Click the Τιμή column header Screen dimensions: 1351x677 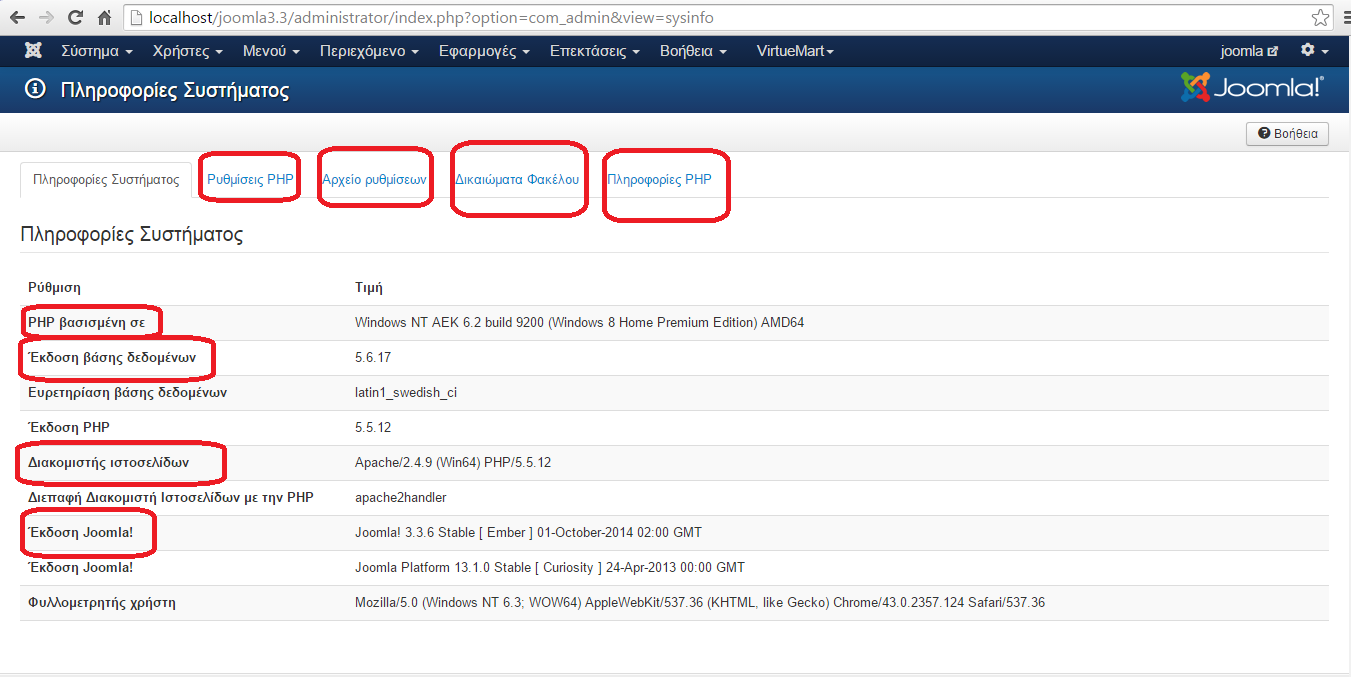[x=369, y=288]
